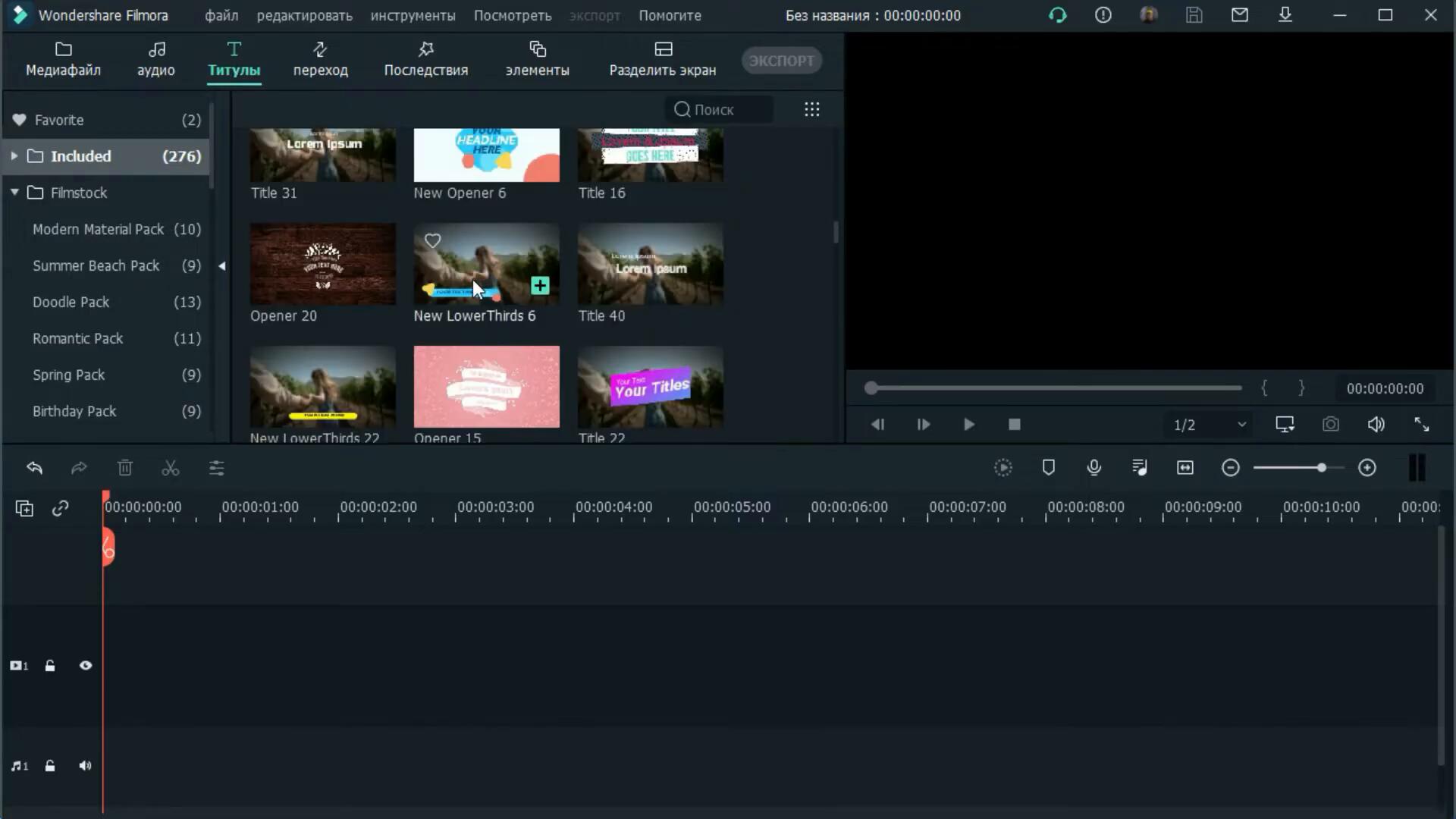Play the preview video
The width and height of the screenshot is (1456, 819).
(968, 425)
